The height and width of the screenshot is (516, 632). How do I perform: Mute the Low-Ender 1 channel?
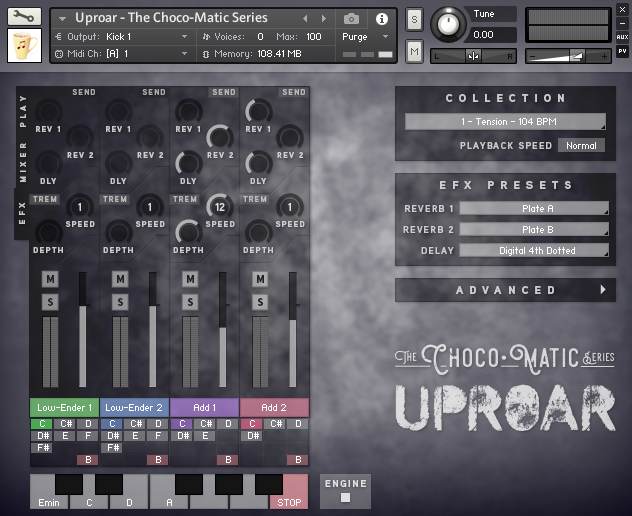click(x=50, y=279)
